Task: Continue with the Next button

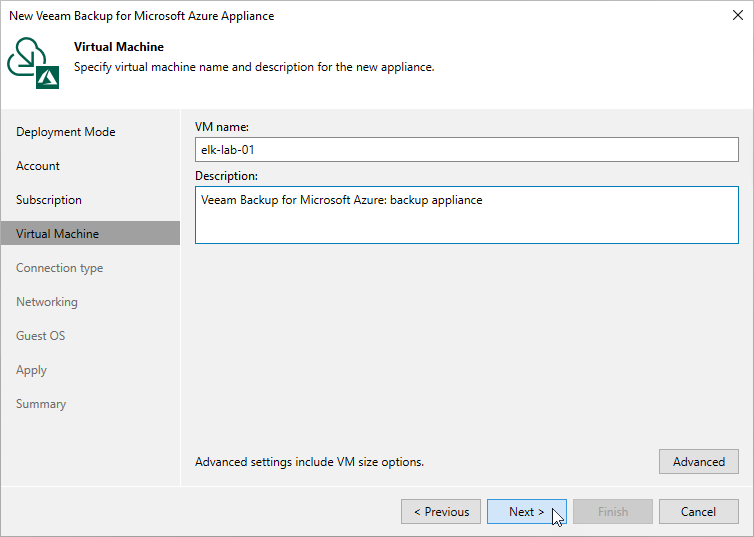Action: coord(527,512)
